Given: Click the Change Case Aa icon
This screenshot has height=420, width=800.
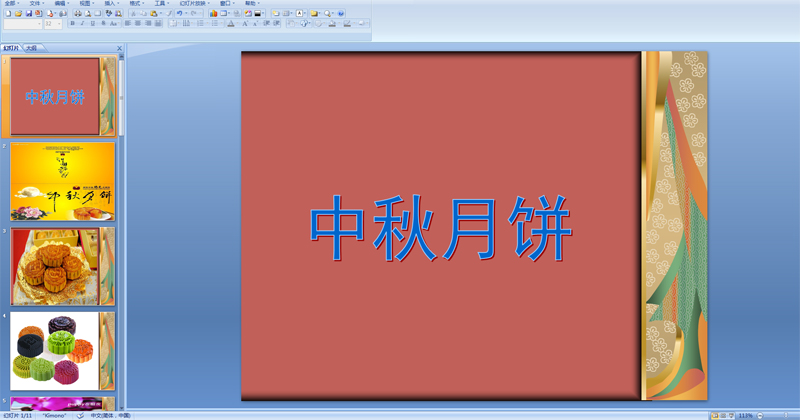Looking at the screenshot, I should (x=113, y=23).
